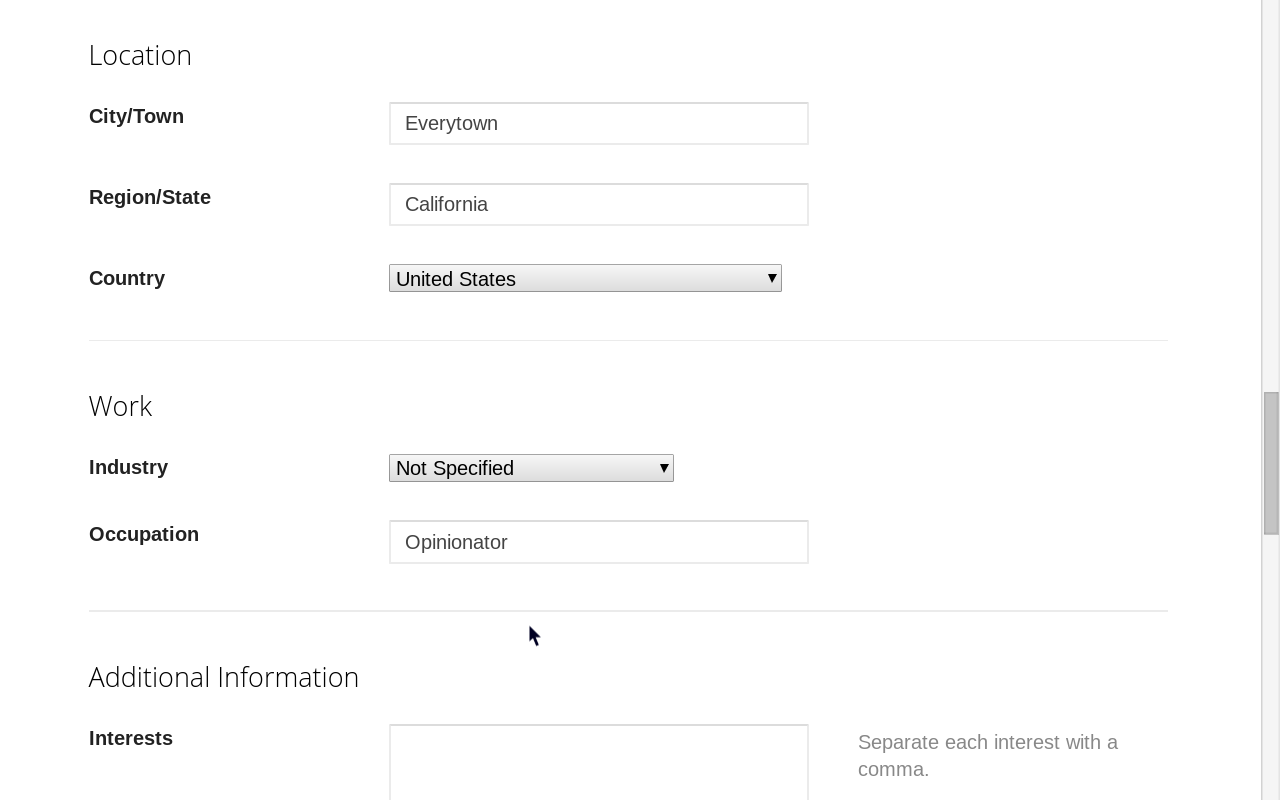Click the comma-separation hint text beside Interests
Screen dimensions: 1280x800
tap(988, 755)
